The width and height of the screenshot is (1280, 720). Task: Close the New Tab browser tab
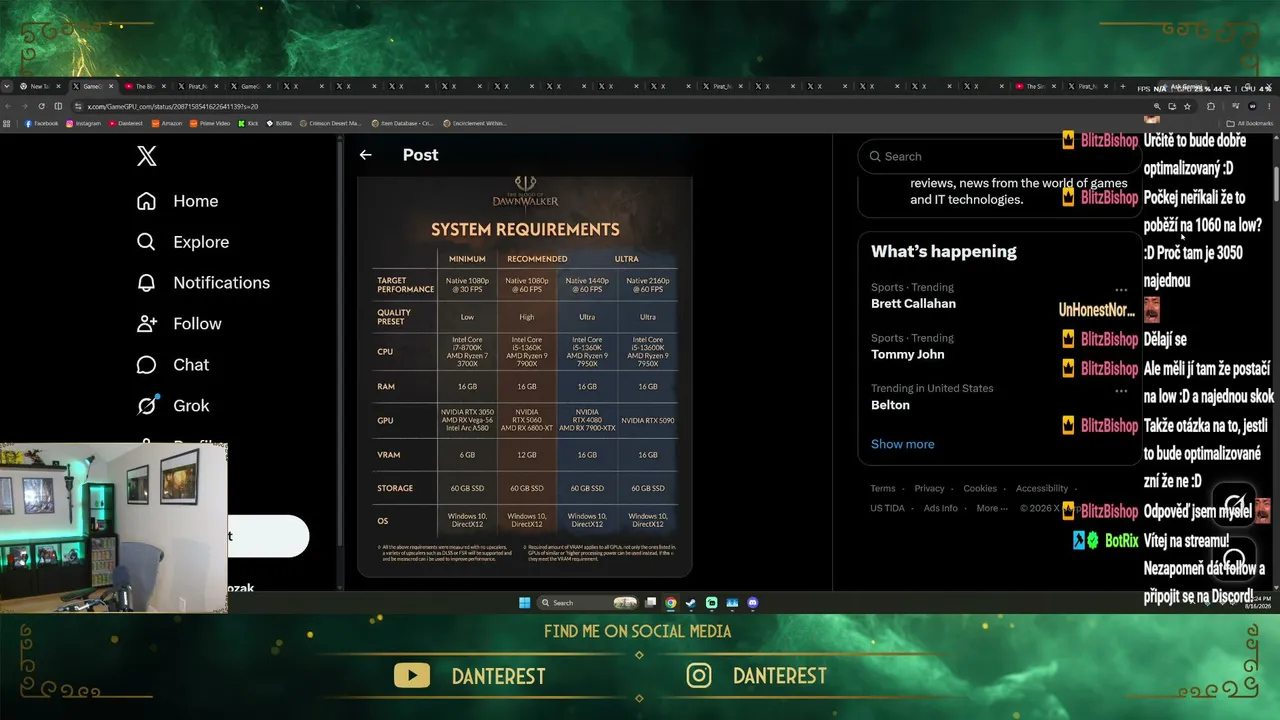[x=59, y=86]
